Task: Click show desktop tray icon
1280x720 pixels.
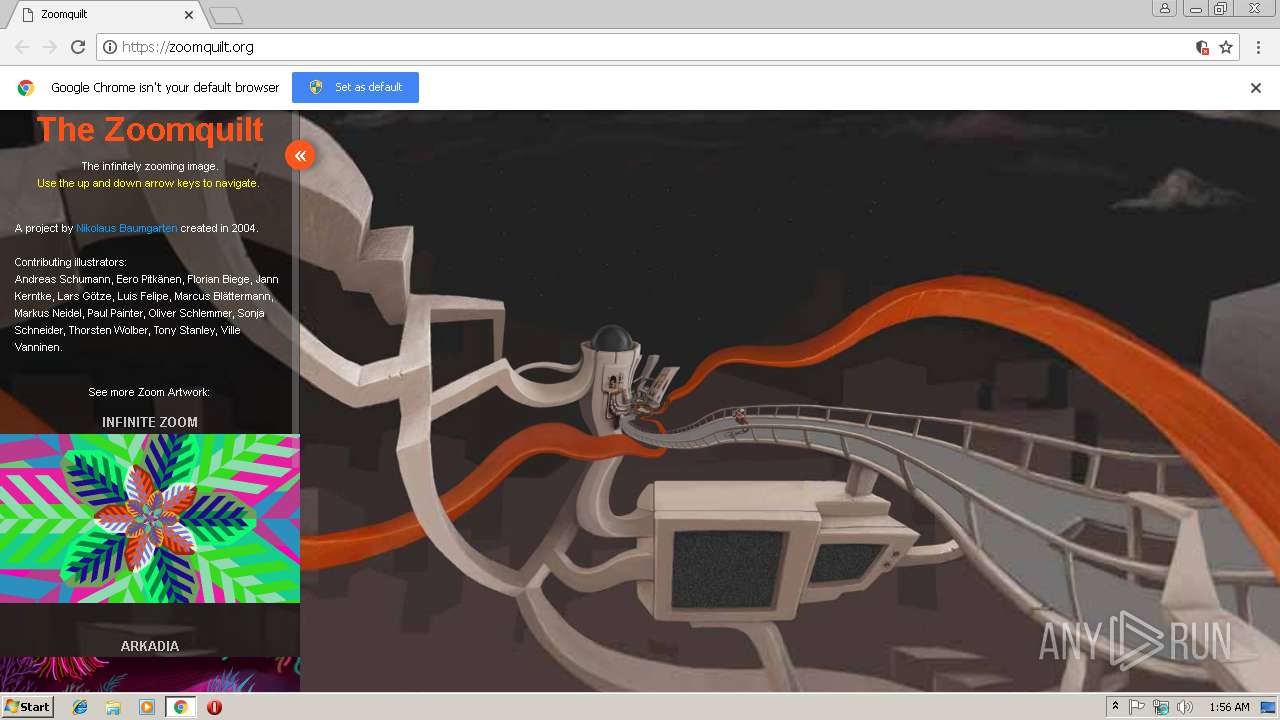Action: (x=1268, y=707)
